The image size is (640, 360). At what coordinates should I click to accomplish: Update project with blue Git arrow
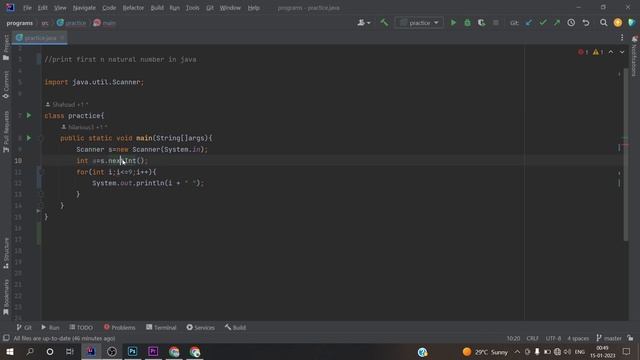[529, 23]
